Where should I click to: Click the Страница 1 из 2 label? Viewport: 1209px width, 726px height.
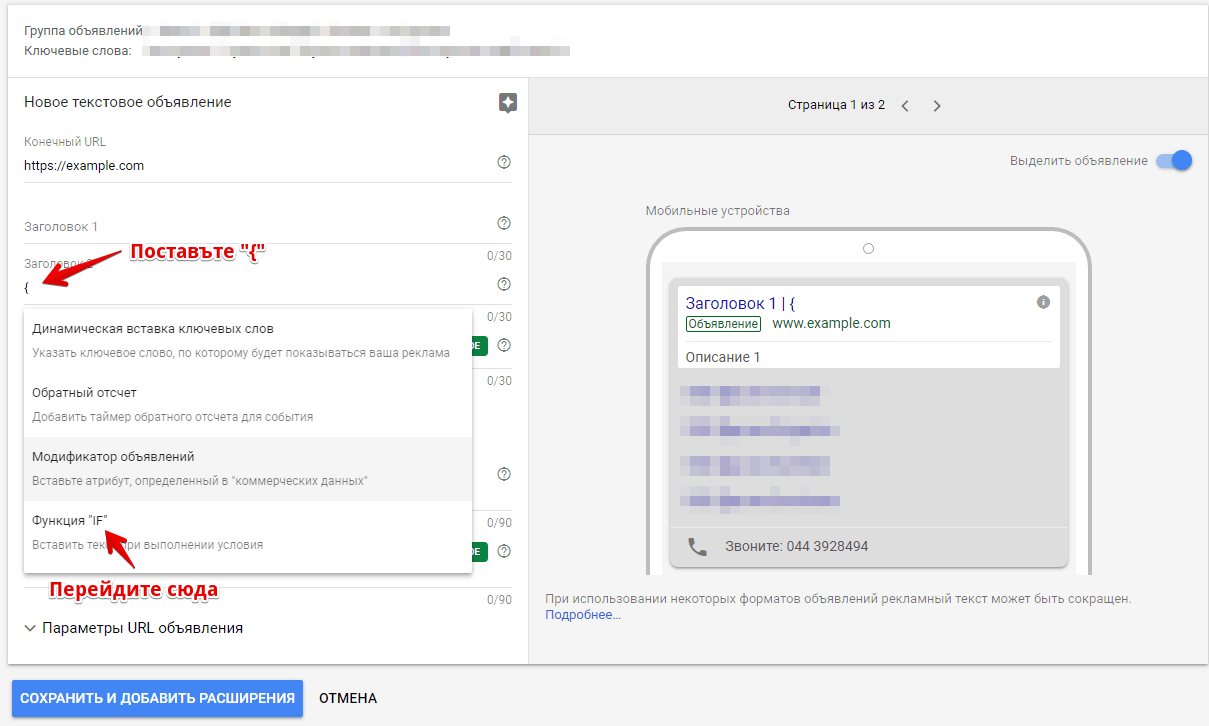click(x=836, y=105)
